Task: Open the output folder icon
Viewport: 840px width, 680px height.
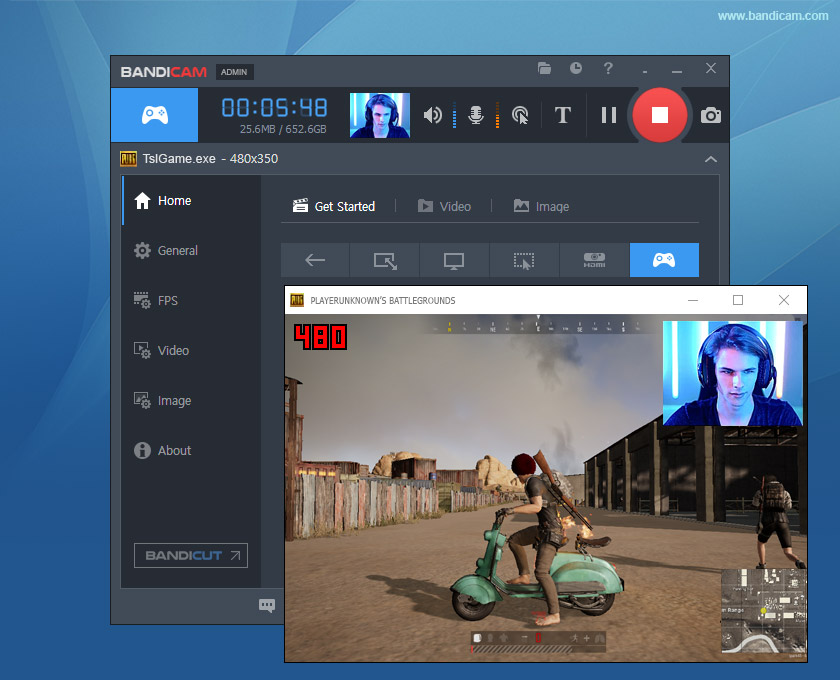Action: (545, 69)
